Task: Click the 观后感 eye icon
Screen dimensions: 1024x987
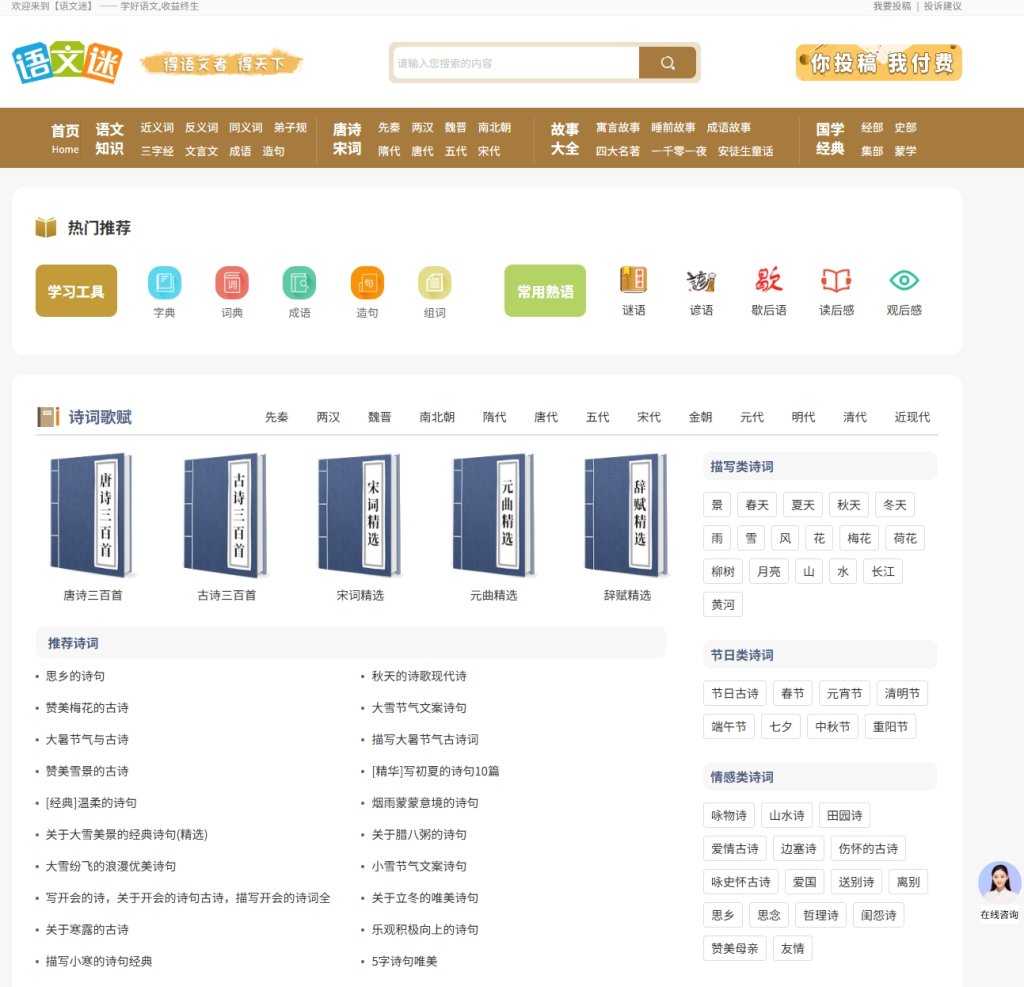Action: click(x=904, y=281)
